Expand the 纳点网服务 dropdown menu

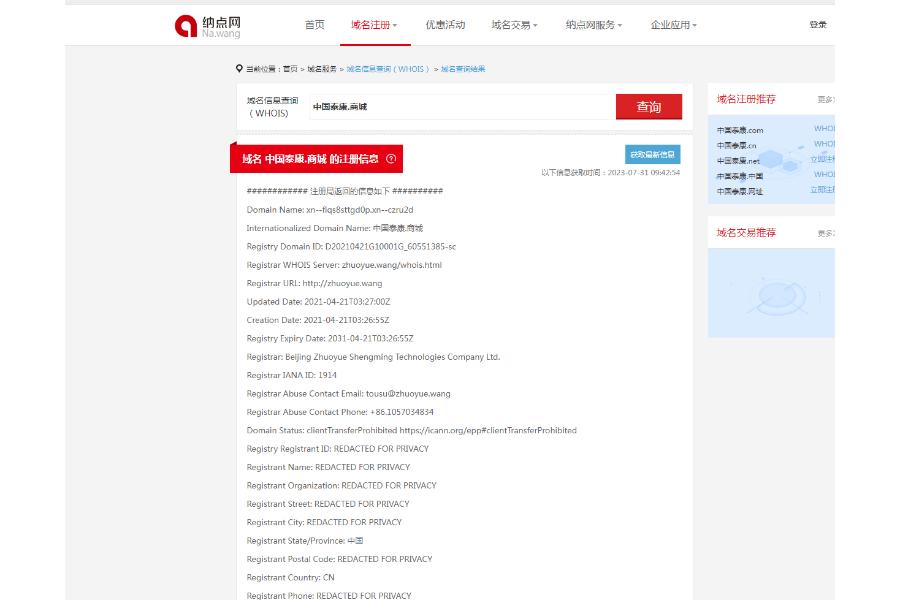593,25
